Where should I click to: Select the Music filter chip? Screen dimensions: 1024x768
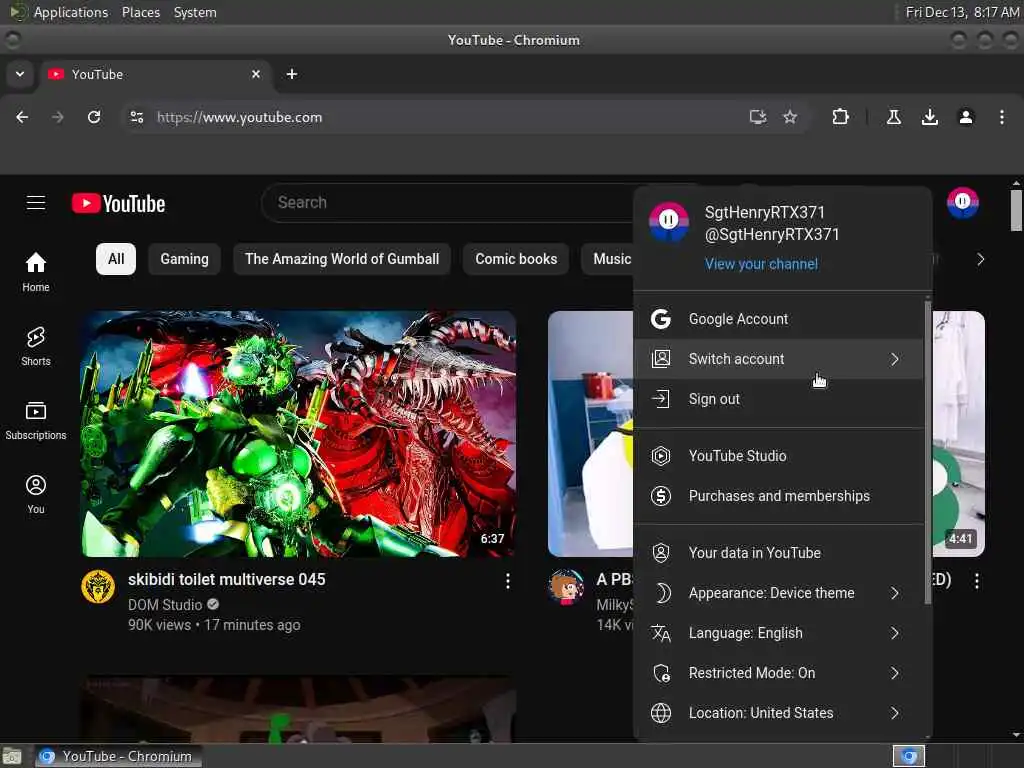coord(608,259)
